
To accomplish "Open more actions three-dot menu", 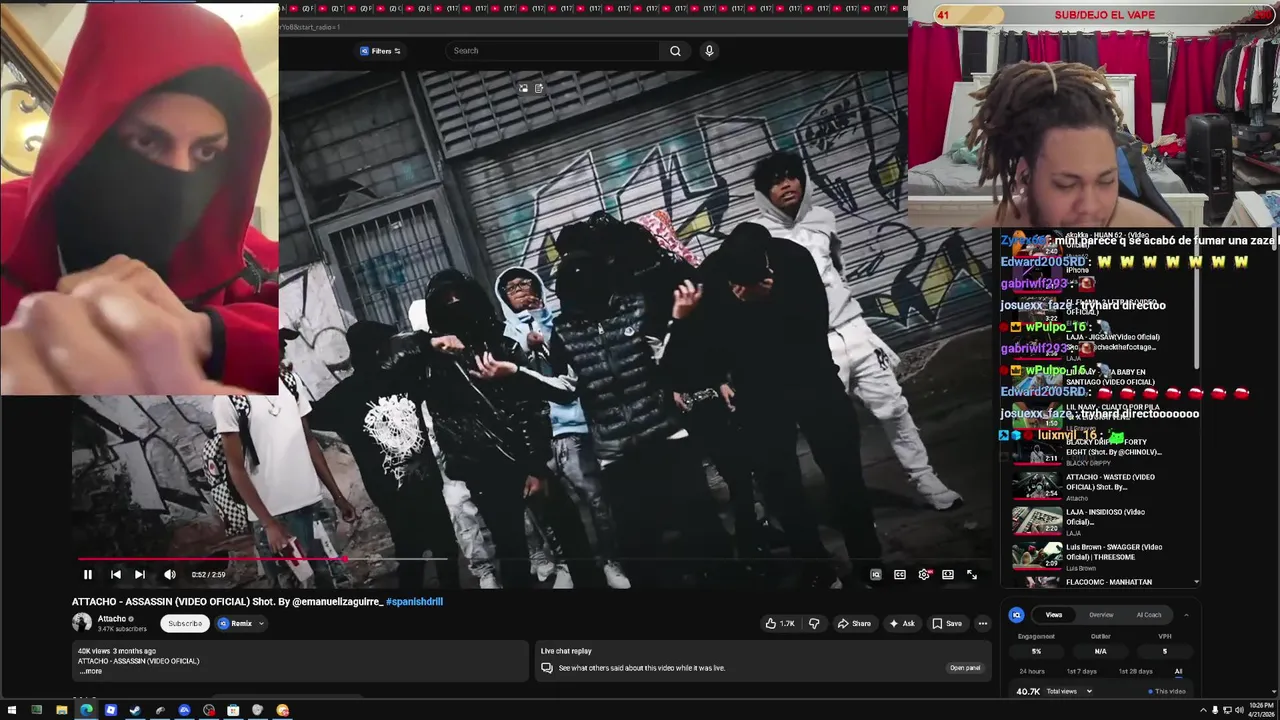I will point(983,623).
